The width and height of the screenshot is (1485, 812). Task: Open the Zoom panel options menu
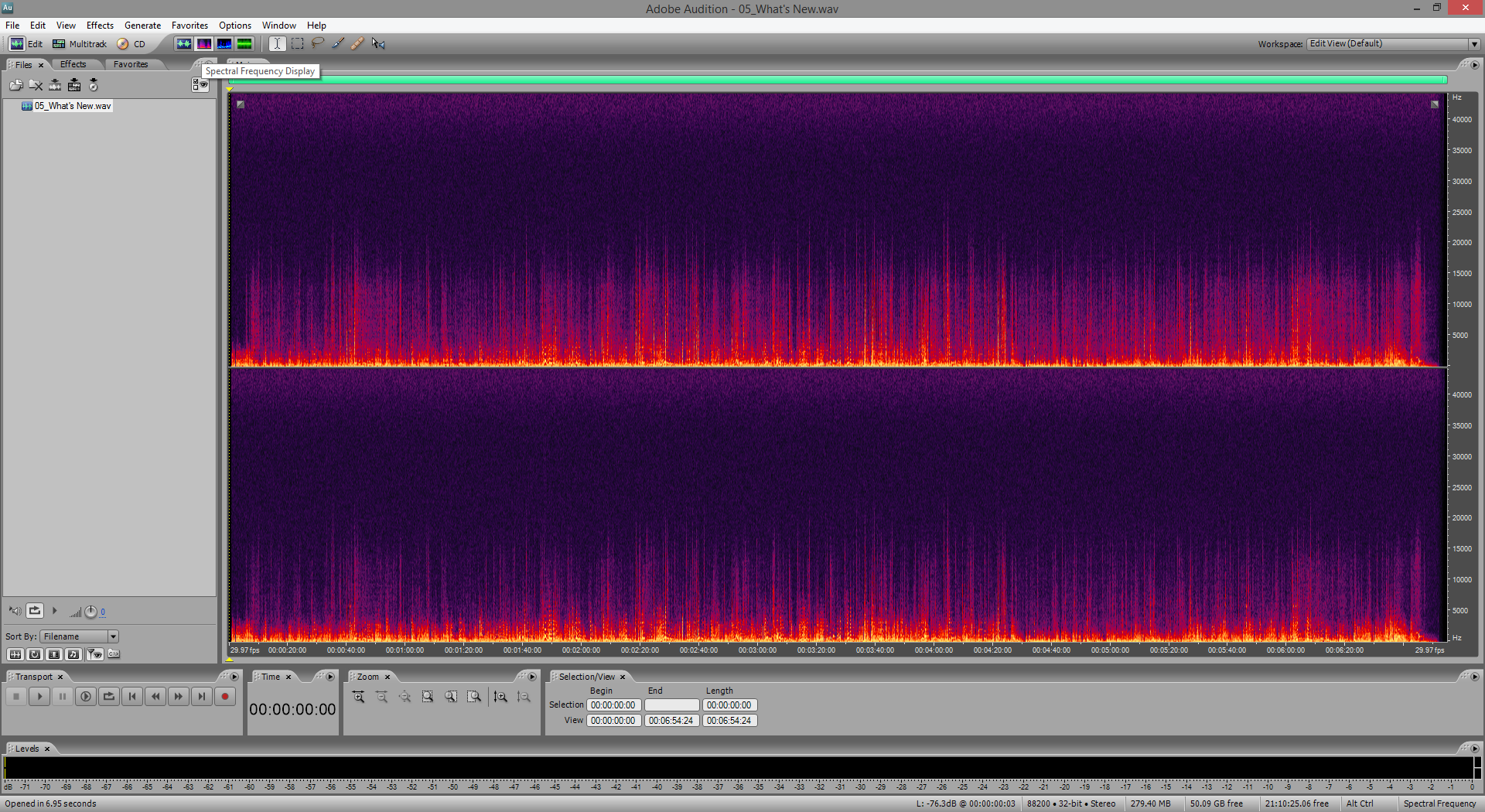532,677
